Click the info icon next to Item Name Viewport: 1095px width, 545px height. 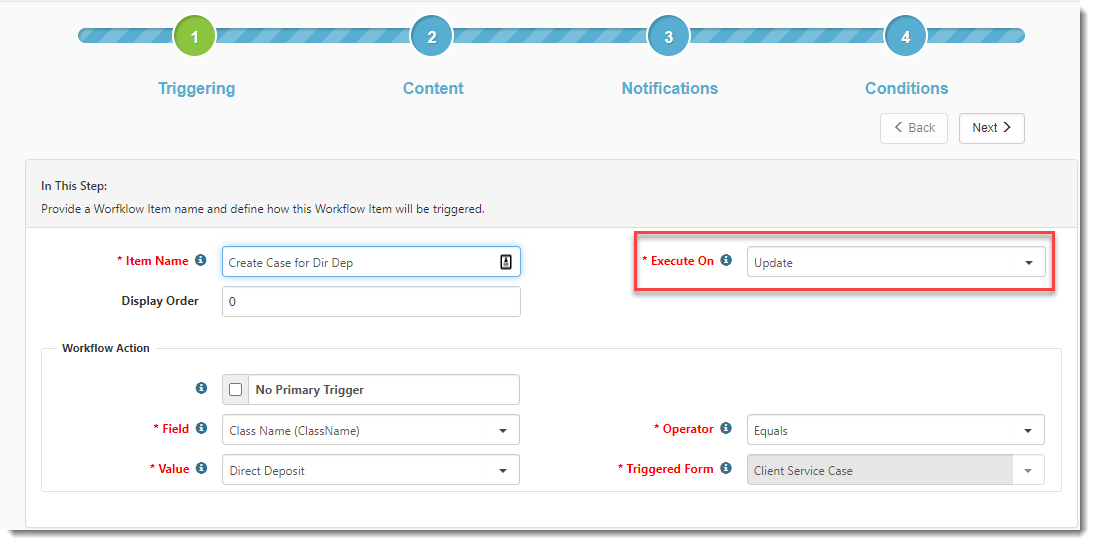coord(201,260)
